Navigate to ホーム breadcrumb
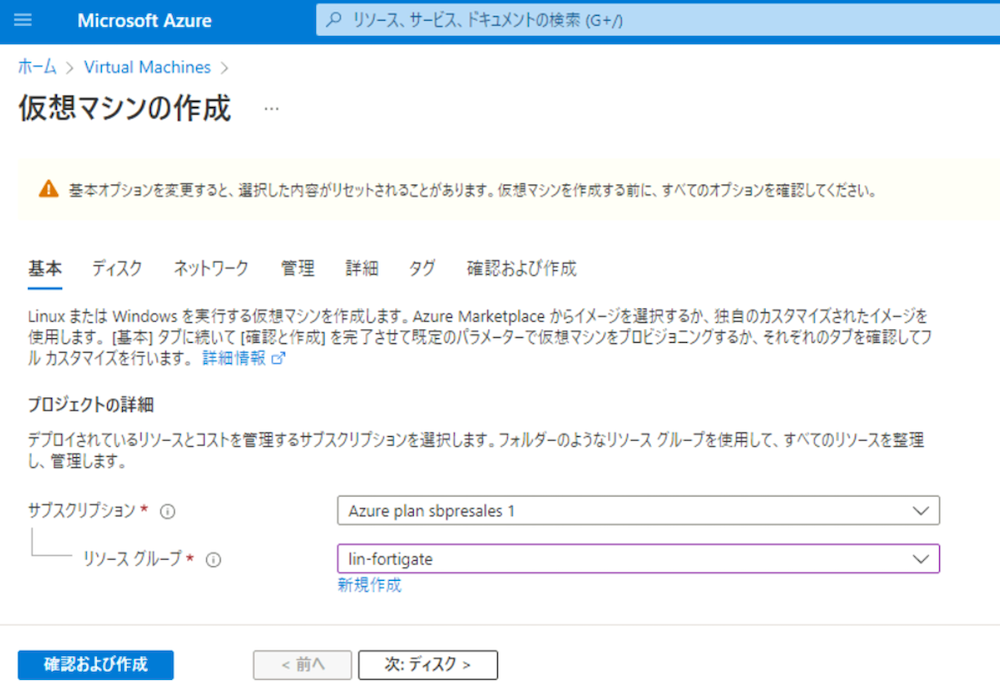This screenshot has height=683, width=1000. (x=37, y=67)
